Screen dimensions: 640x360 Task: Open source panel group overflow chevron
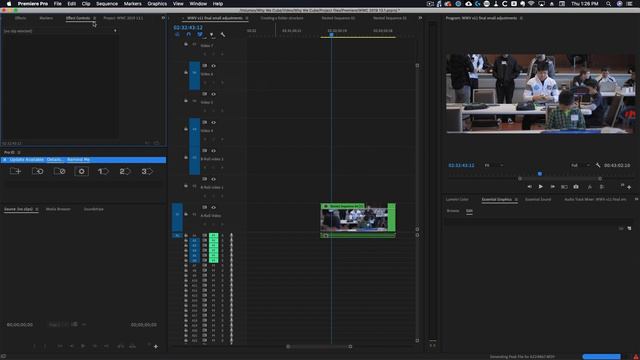163,18
